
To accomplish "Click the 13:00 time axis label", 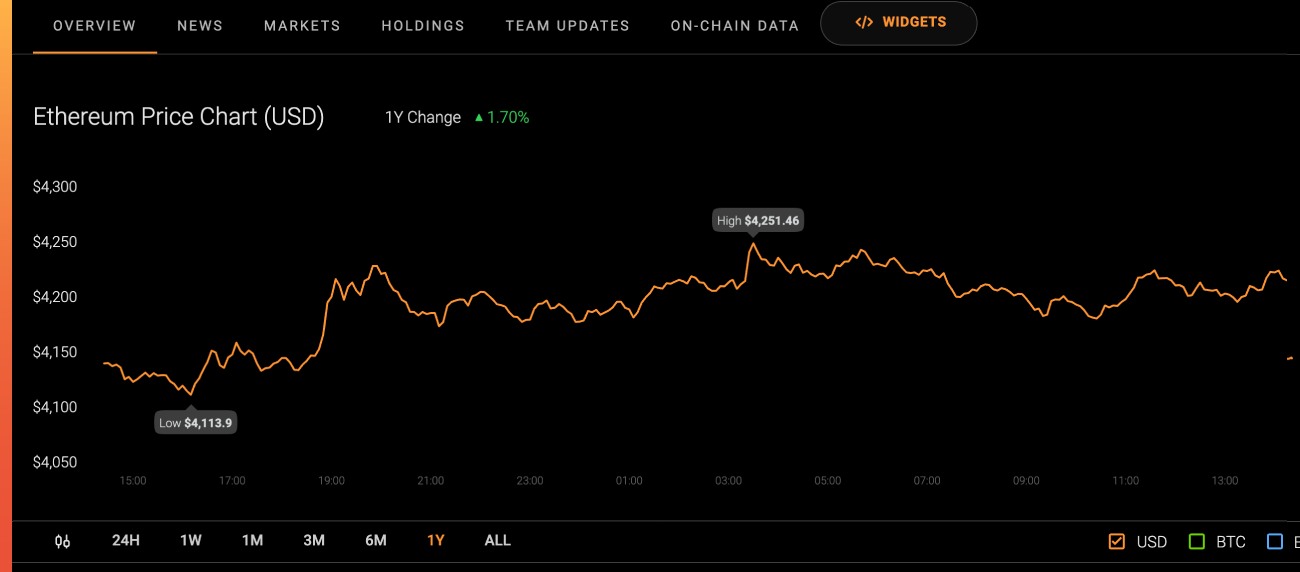I will (1224, 481).
